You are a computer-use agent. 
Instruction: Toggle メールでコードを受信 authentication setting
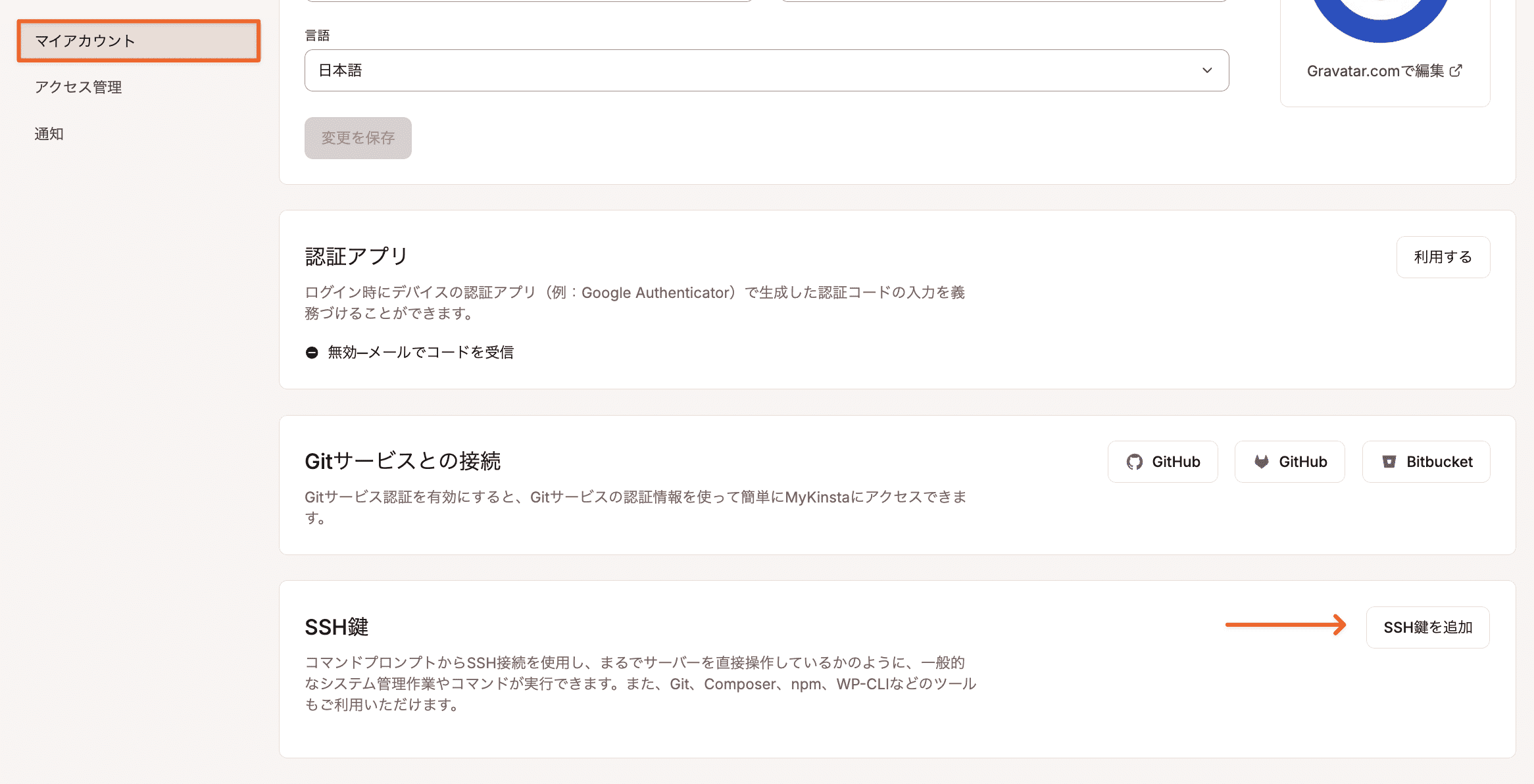click(421, 352)
